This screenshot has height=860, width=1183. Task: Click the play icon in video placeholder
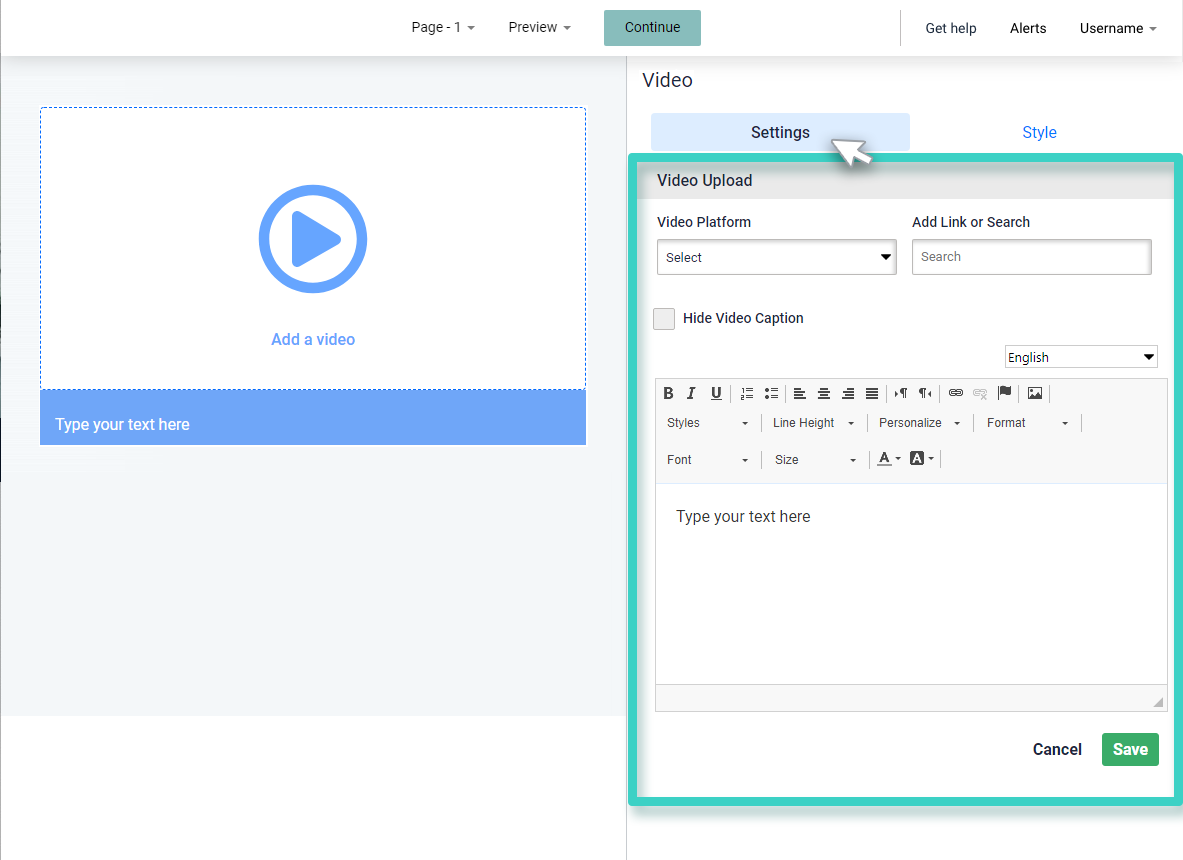click(313, 239)
